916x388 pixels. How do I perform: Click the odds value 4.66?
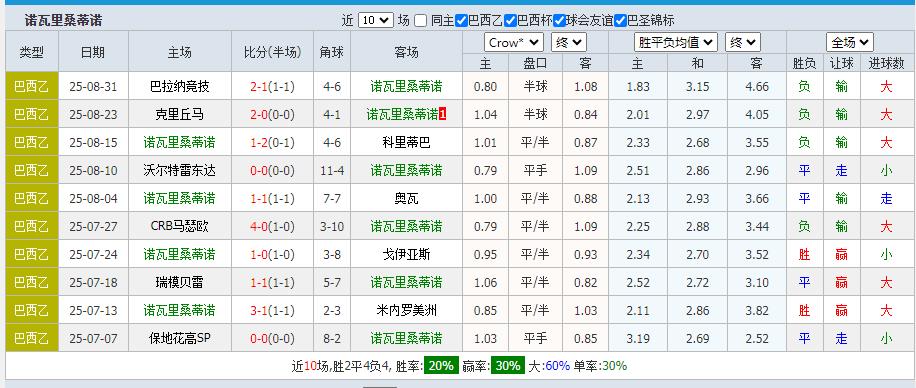click(757, 87)
